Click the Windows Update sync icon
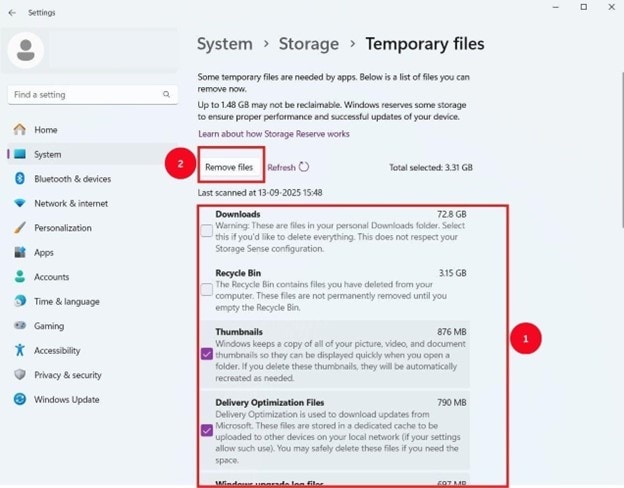 click(20, 399)
